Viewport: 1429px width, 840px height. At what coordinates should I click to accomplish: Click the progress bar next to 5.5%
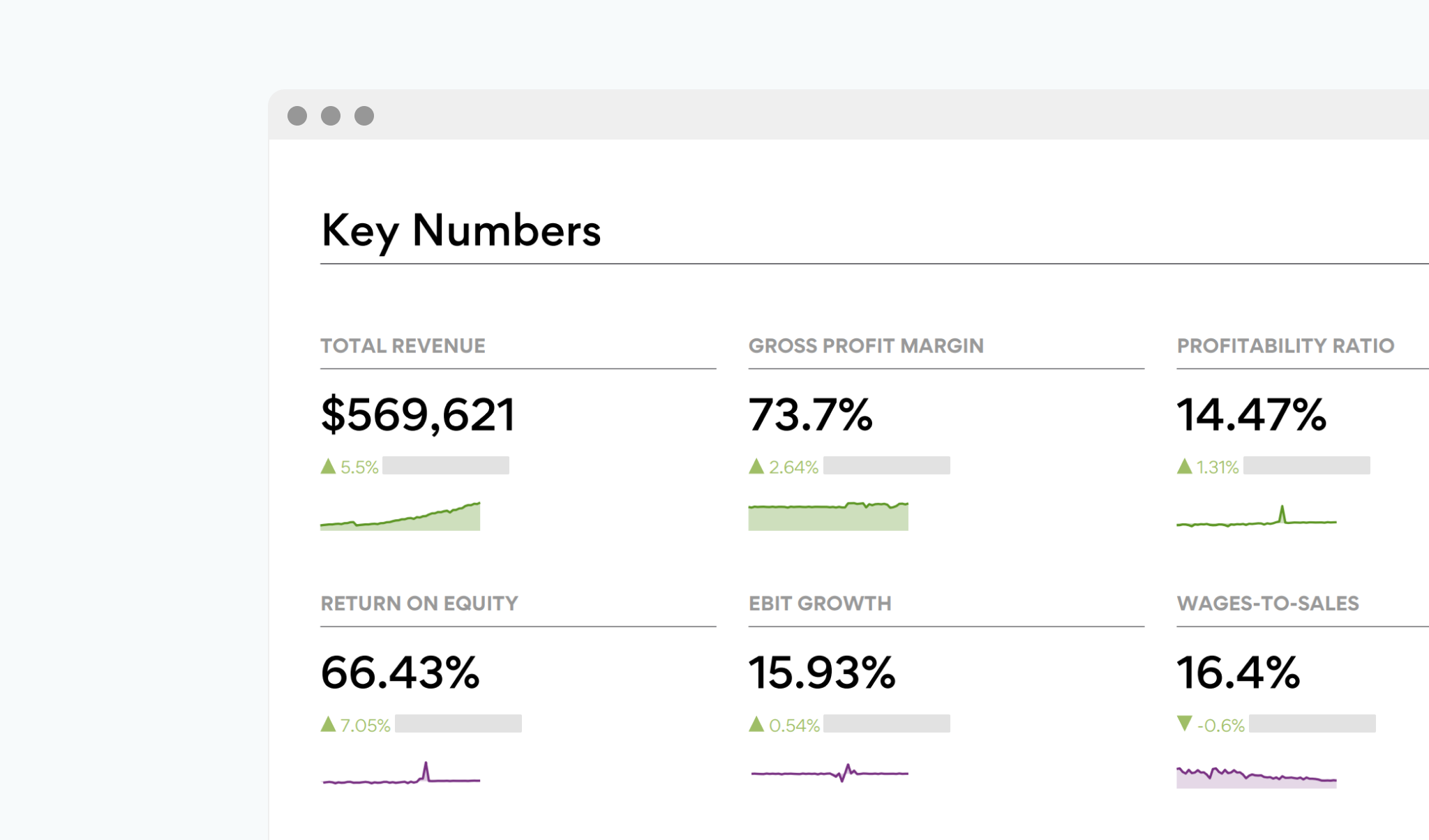(x=447, y=465)
